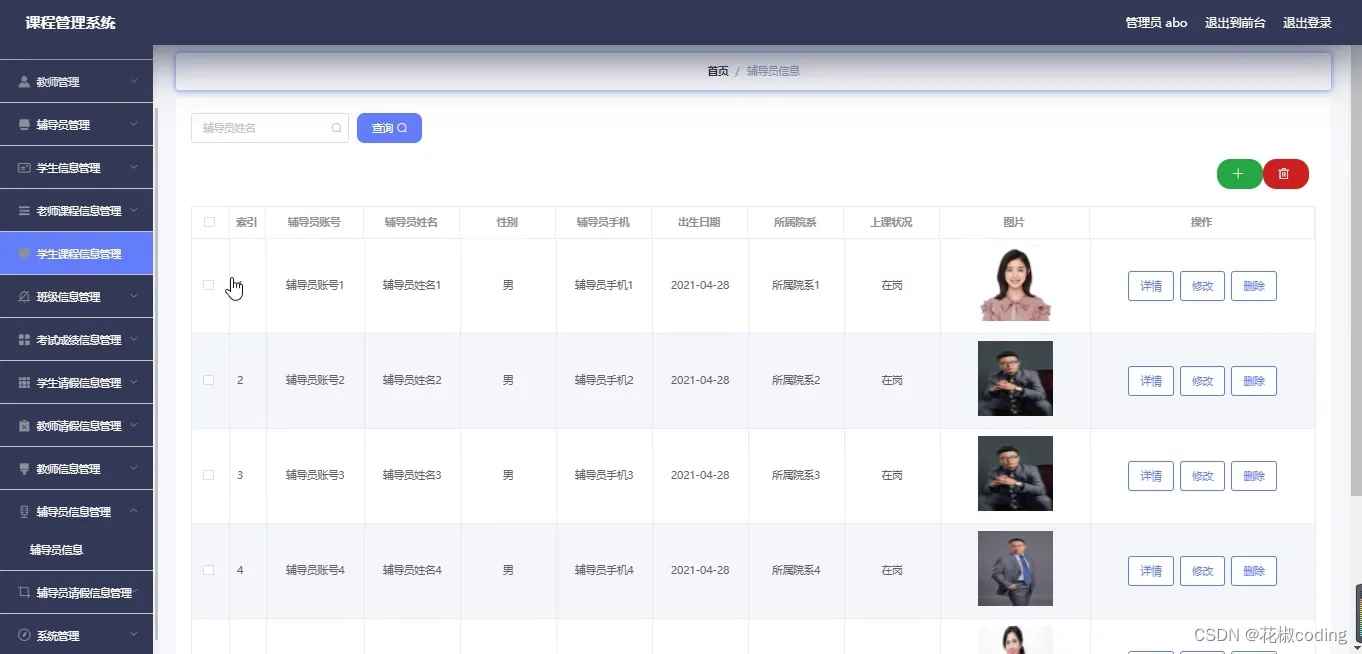Open the photo in 辅导员账号3 row
The image size is (1362, 654).
point(1015,473)
